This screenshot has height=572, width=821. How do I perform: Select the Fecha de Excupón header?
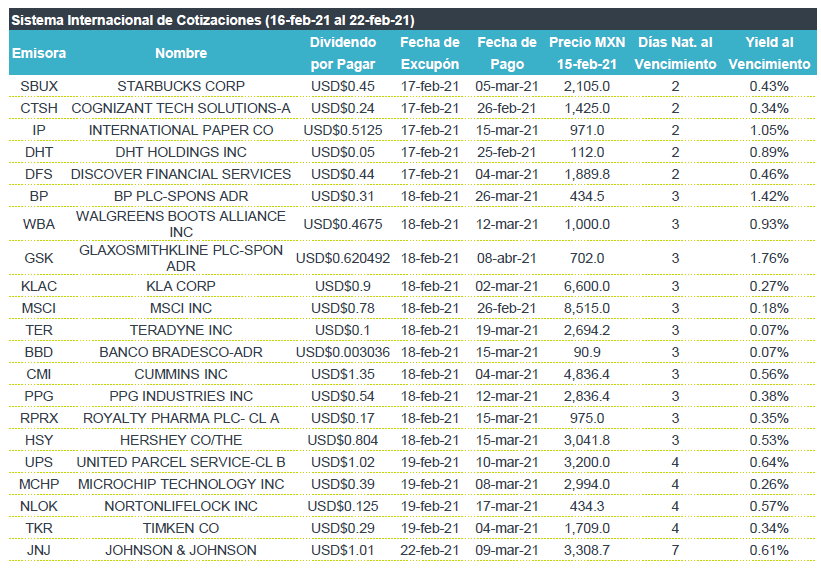[x=430, y=53]
